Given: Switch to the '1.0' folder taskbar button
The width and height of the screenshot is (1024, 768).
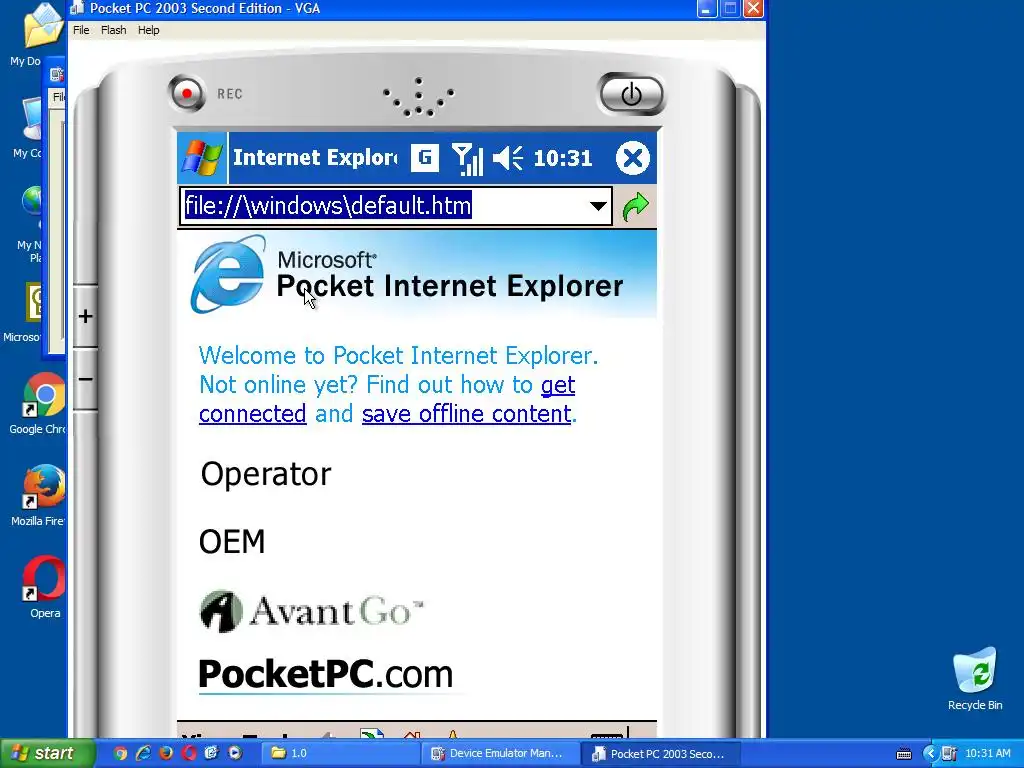Looking at the screenshot, I should point(340,754).
